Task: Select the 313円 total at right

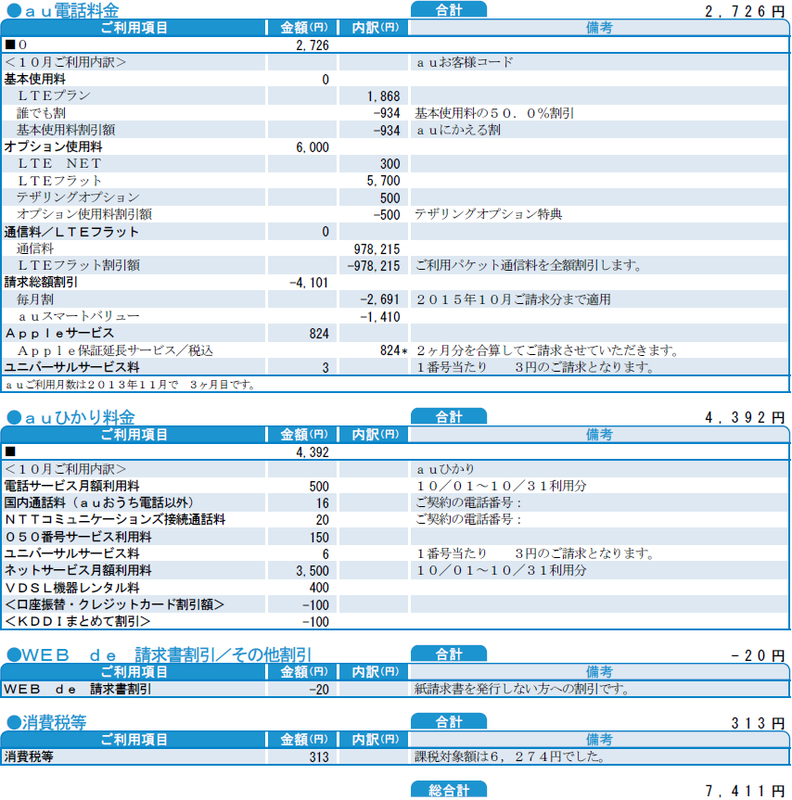Action: point(758,723)
